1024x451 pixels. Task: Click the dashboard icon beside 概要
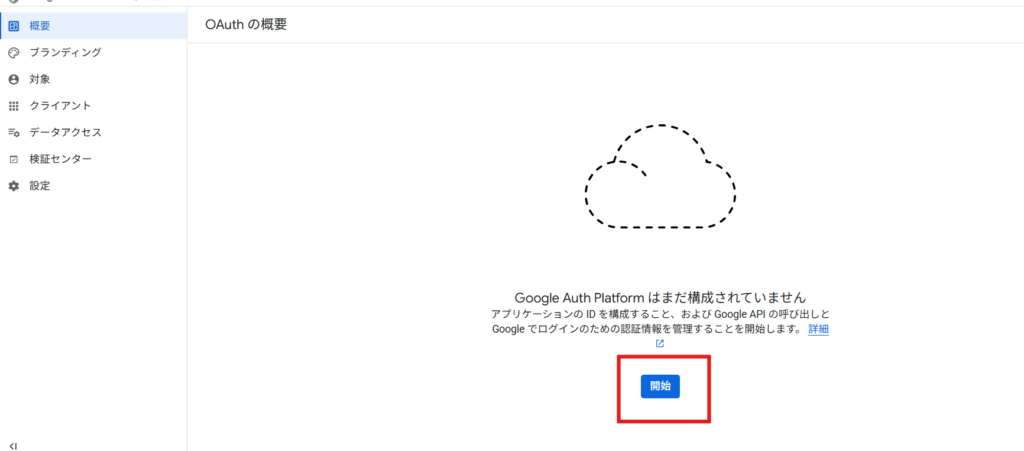13,25
